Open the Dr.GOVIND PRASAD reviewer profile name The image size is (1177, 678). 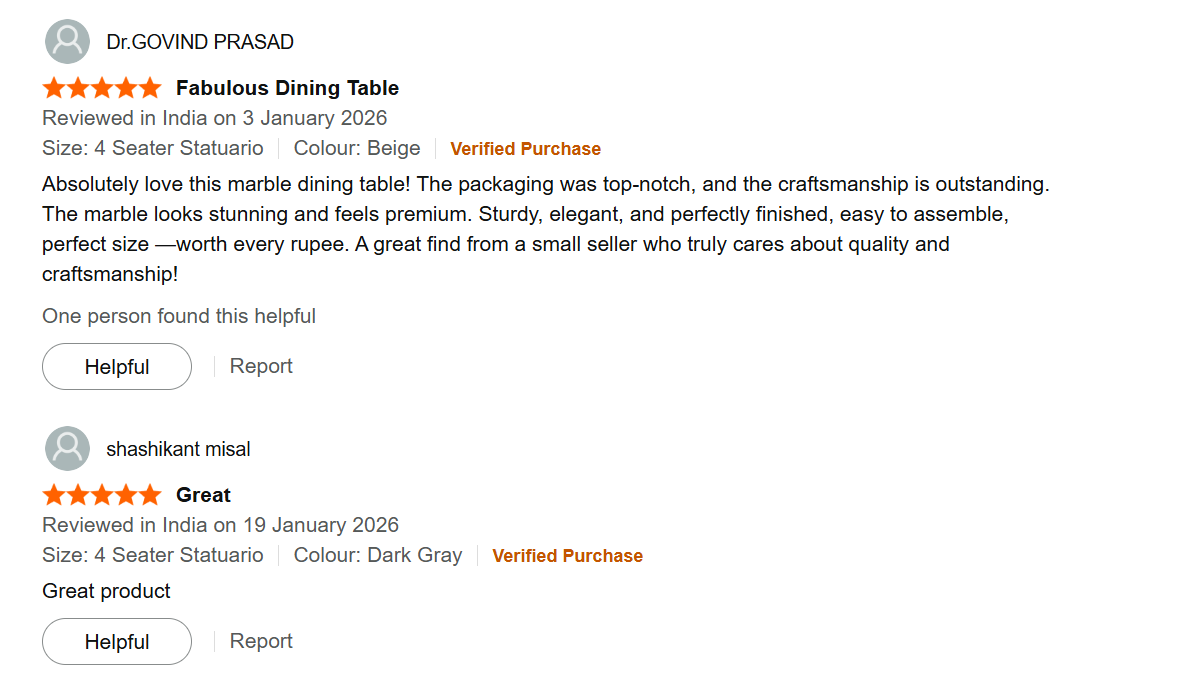200,42
